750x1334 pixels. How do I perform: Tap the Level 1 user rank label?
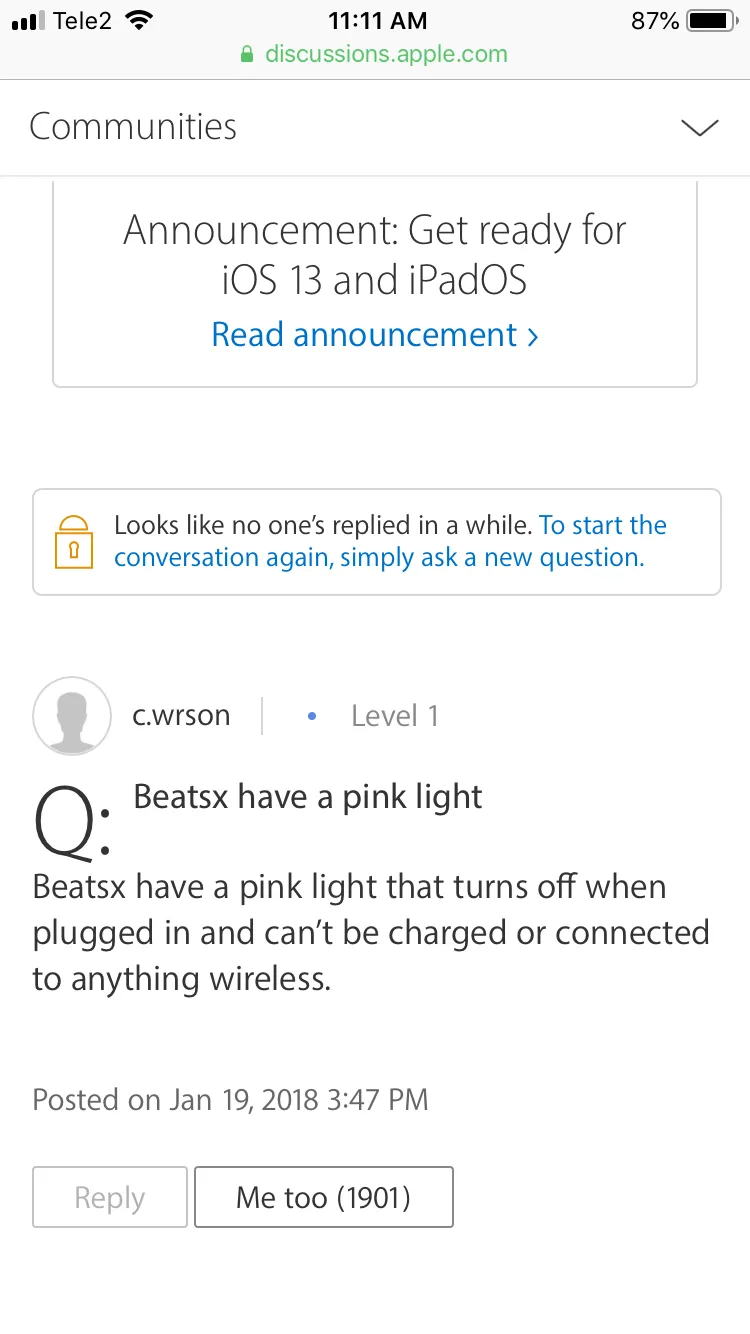click(x=394, y=716)
